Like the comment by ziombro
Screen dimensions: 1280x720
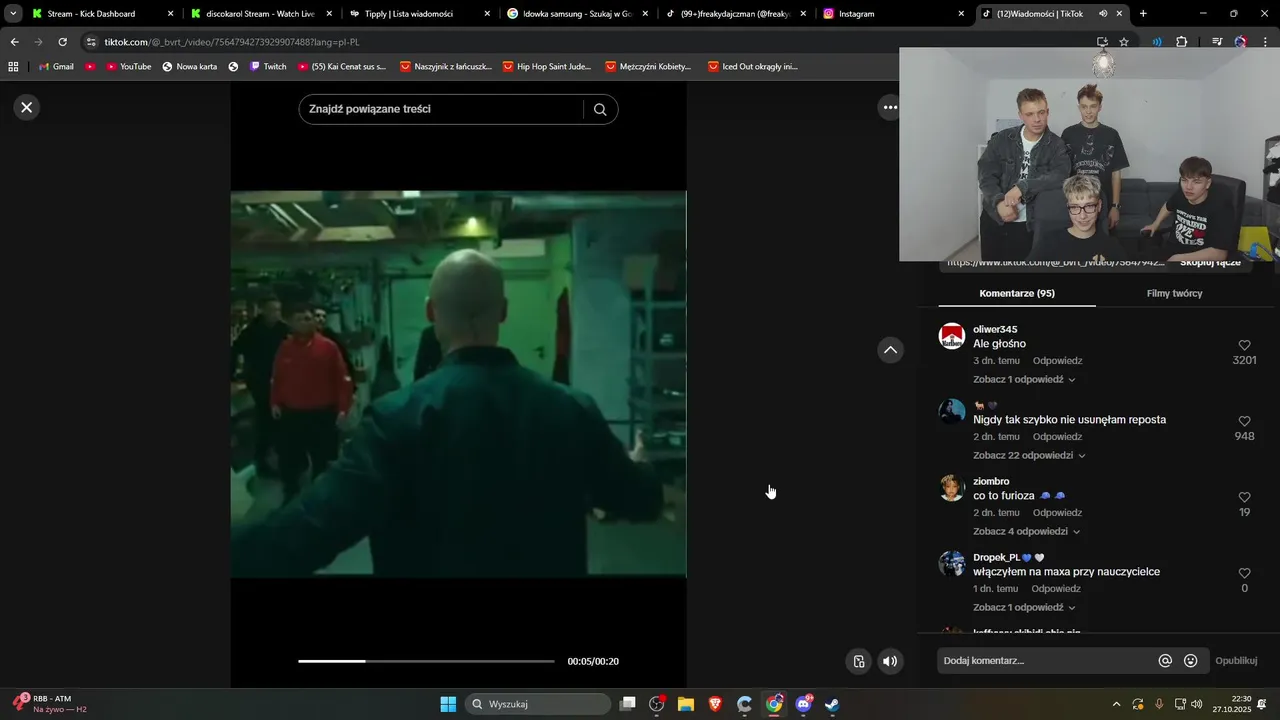click(1244, 497)
